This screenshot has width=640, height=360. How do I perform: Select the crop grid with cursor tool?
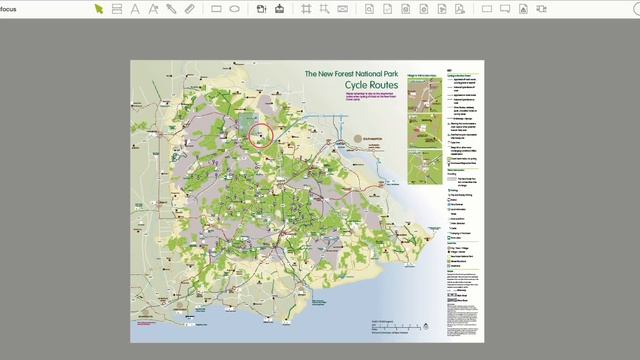click(x=324, y=9)
